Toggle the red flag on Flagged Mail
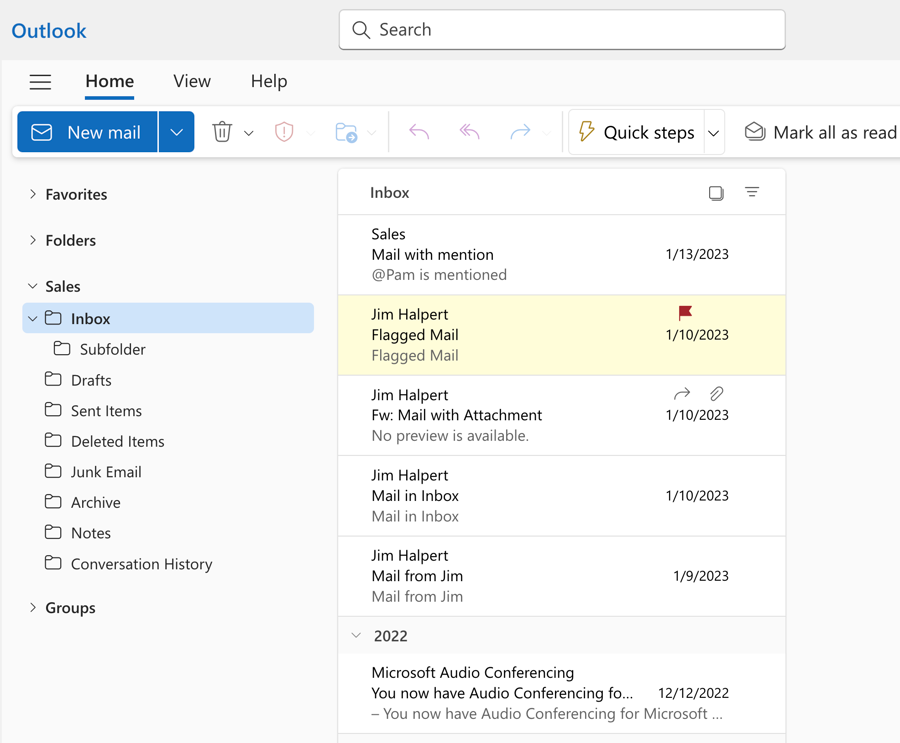The width and height of the screenshot is (900, 743). pos(685,313)
